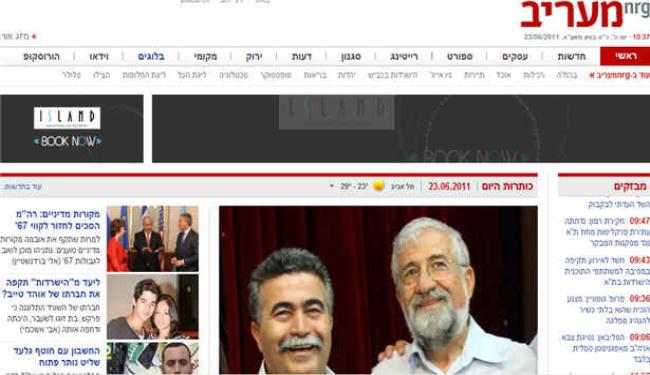Open the Shalit kidnapper story thumbnail
The height and width of the screenshot is (375, 650).
153,358
